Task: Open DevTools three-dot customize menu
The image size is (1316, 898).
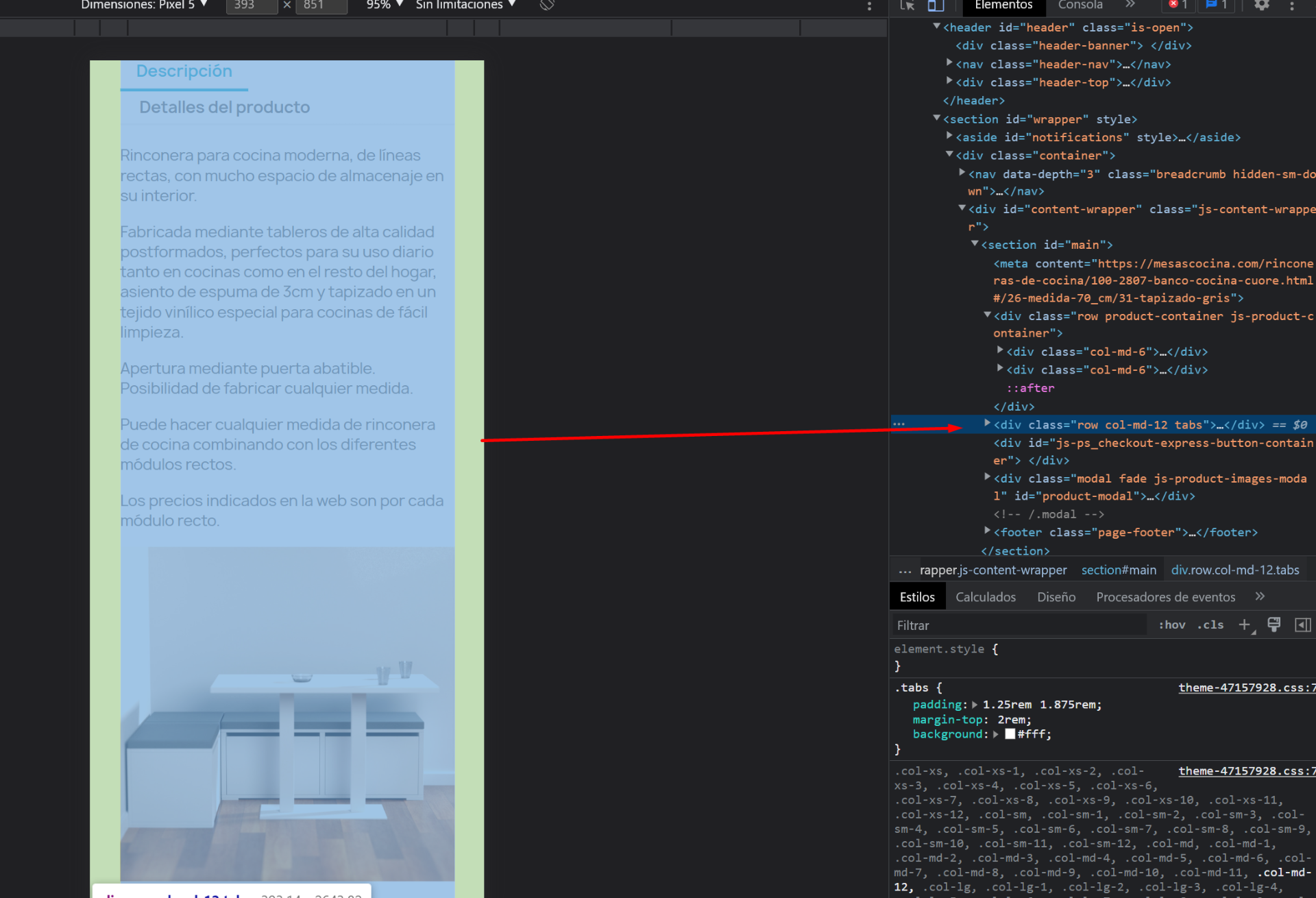Action: [x=1292, y=5]
